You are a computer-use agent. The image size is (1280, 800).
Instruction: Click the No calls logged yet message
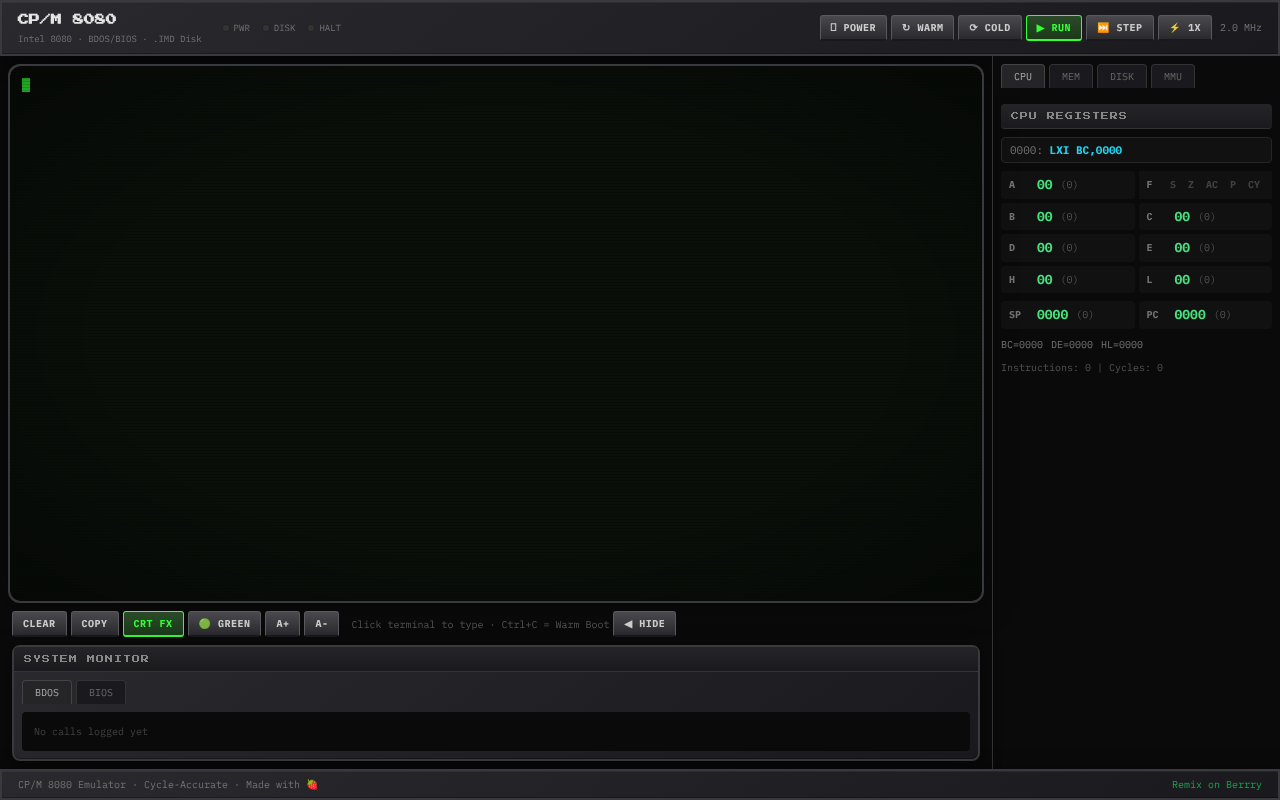tap(91, 732)
